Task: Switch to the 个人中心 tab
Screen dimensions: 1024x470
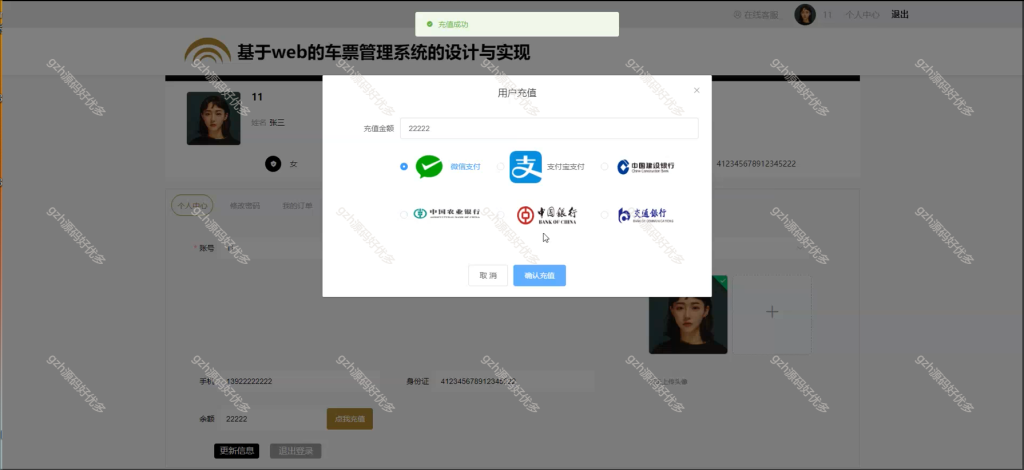Action: (192, 206)
